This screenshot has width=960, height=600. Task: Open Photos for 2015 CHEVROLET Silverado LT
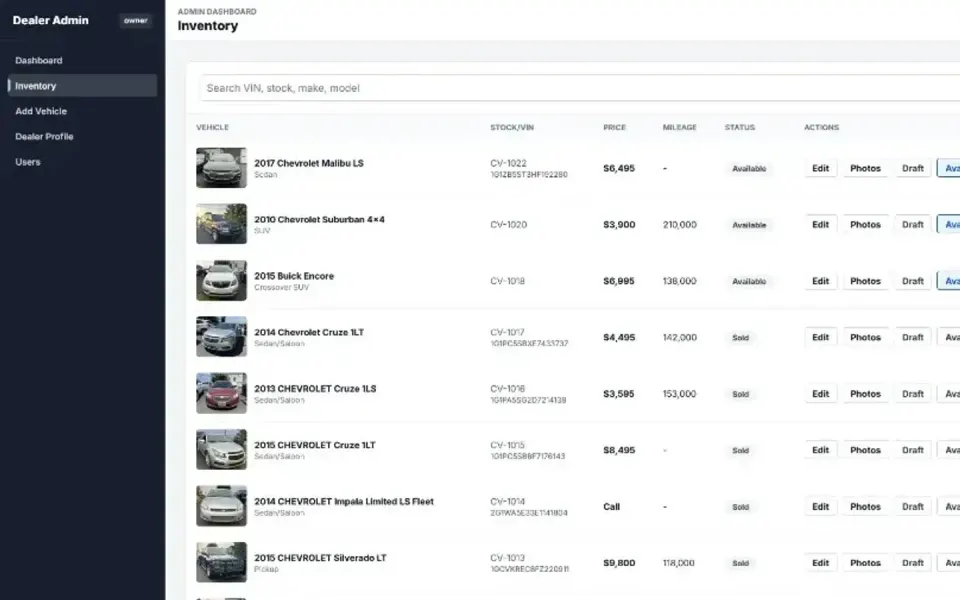pos(865,563)
